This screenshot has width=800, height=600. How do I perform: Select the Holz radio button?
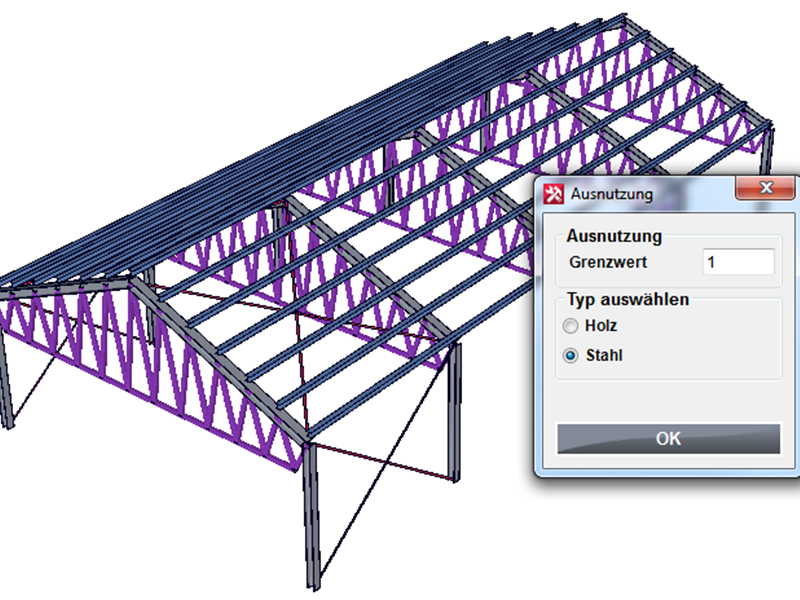(x=570, y=326)
